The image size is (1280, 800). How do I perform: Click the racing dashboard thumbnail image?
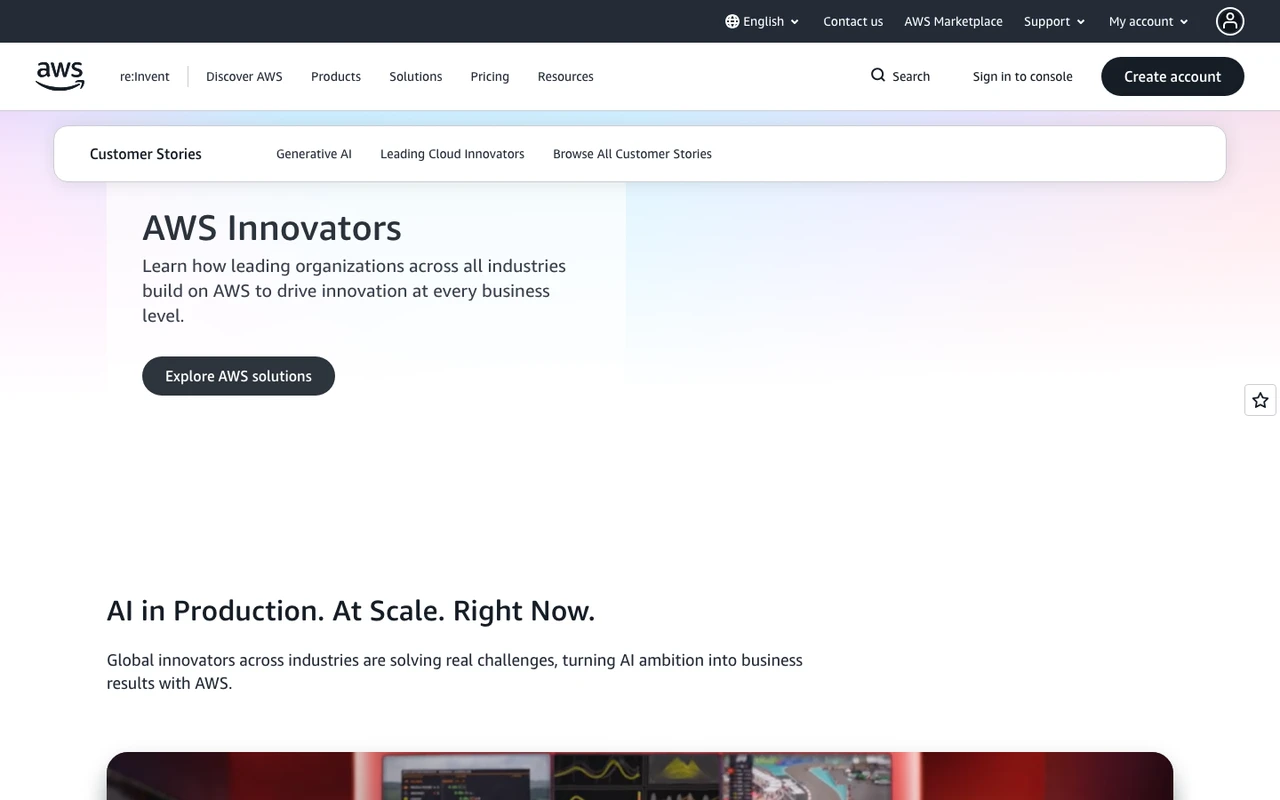point(640,776)
